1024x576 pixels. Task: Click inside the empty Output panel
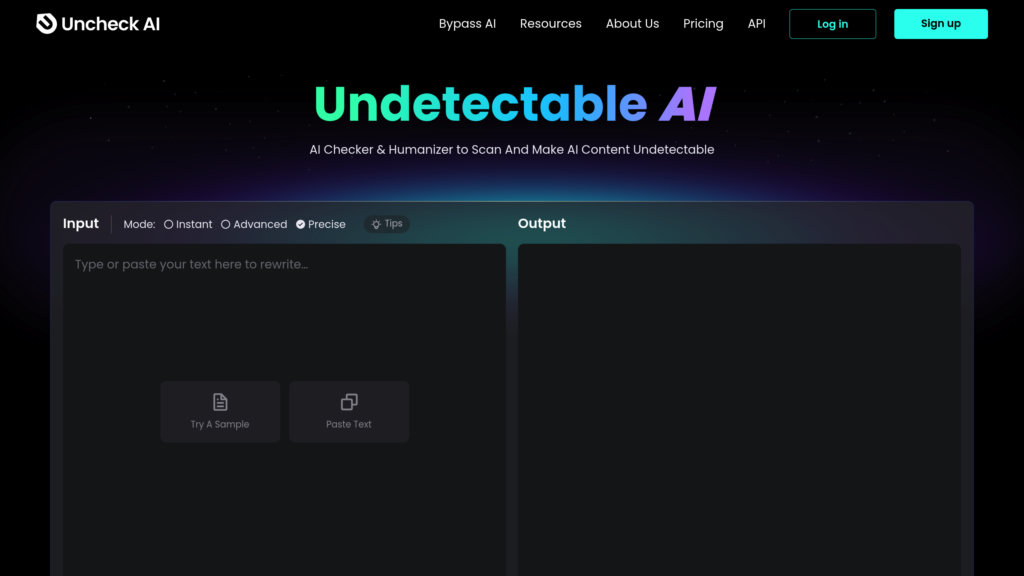pos(739,400)
